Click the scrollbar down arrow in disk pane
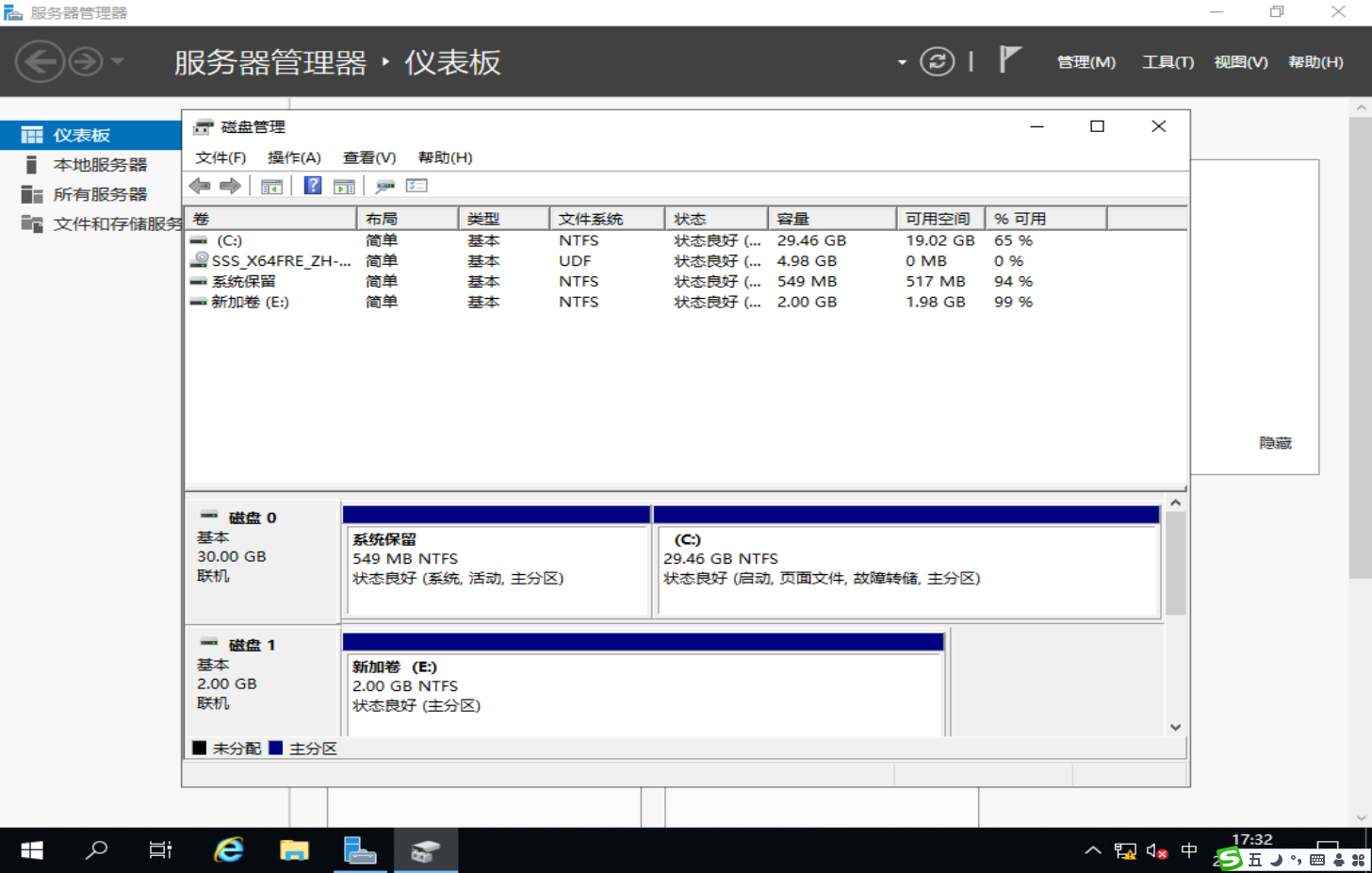 coord(1175,727)
